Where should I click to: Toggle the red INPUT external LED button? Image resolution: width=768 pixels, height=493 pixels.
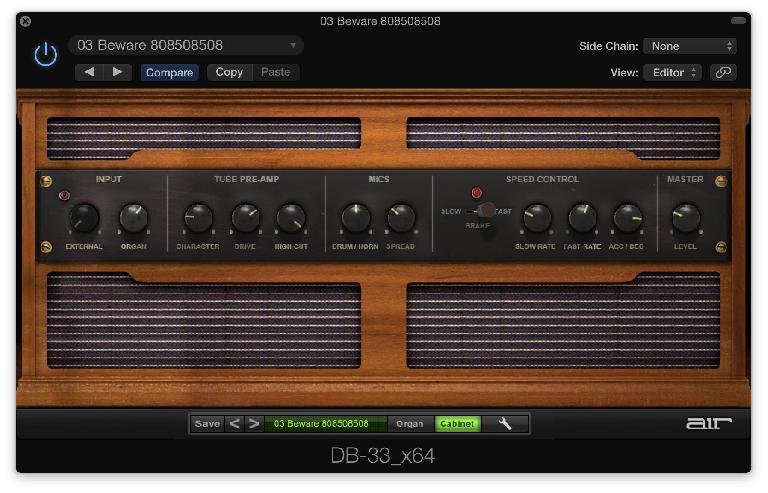click(64, 195)
